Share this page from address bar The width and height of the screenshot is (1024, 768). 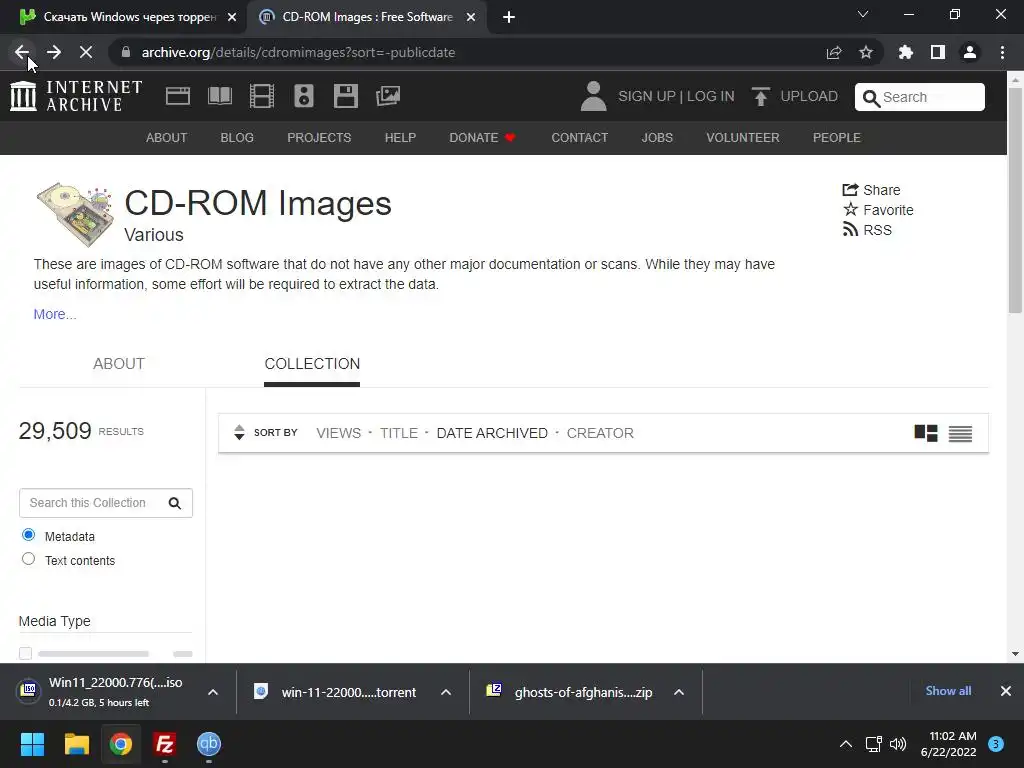pos(834,52)
